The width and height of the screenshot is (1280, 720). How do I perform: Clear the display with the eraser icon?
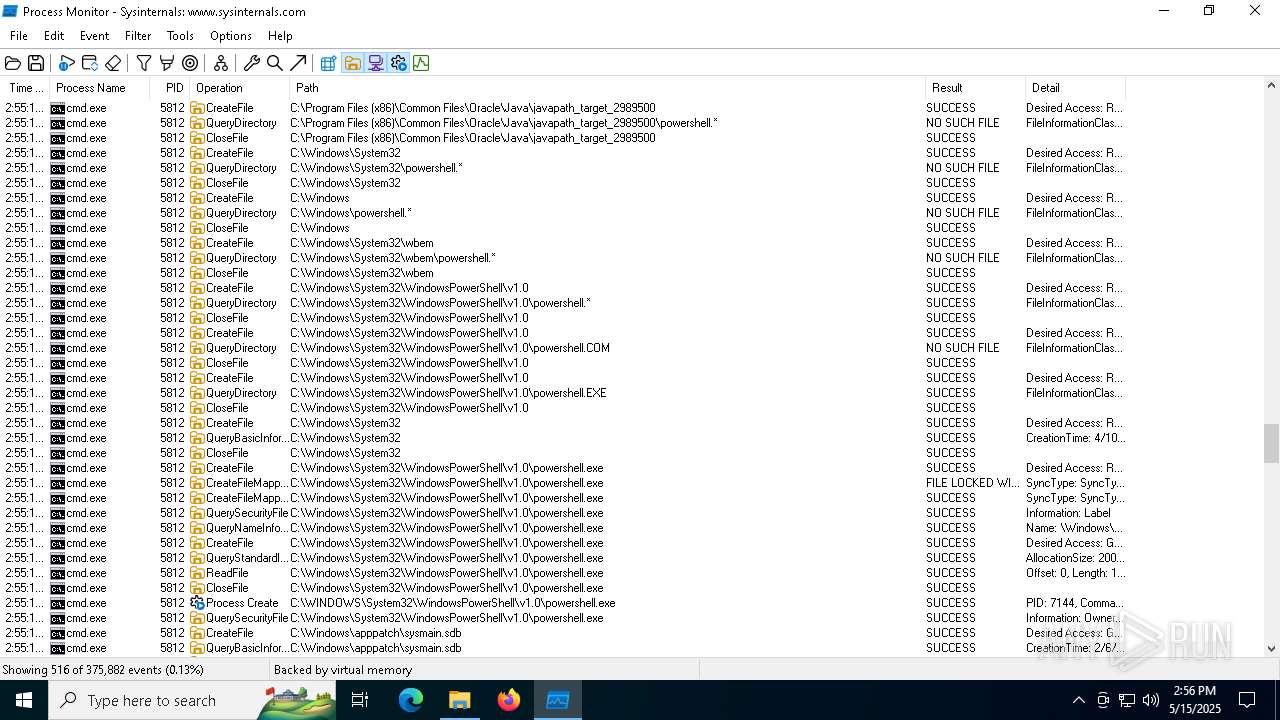click(112, 63)
